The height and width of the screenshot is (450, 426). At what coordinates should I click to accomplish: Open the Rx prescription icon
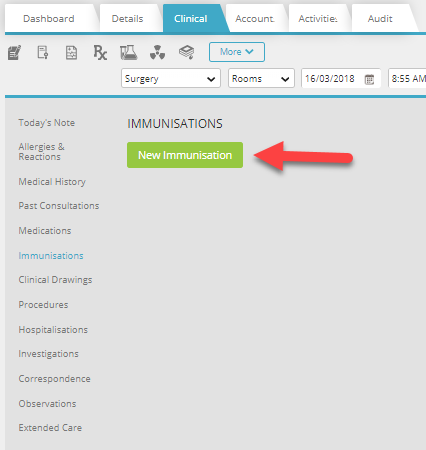pos(100,52)
